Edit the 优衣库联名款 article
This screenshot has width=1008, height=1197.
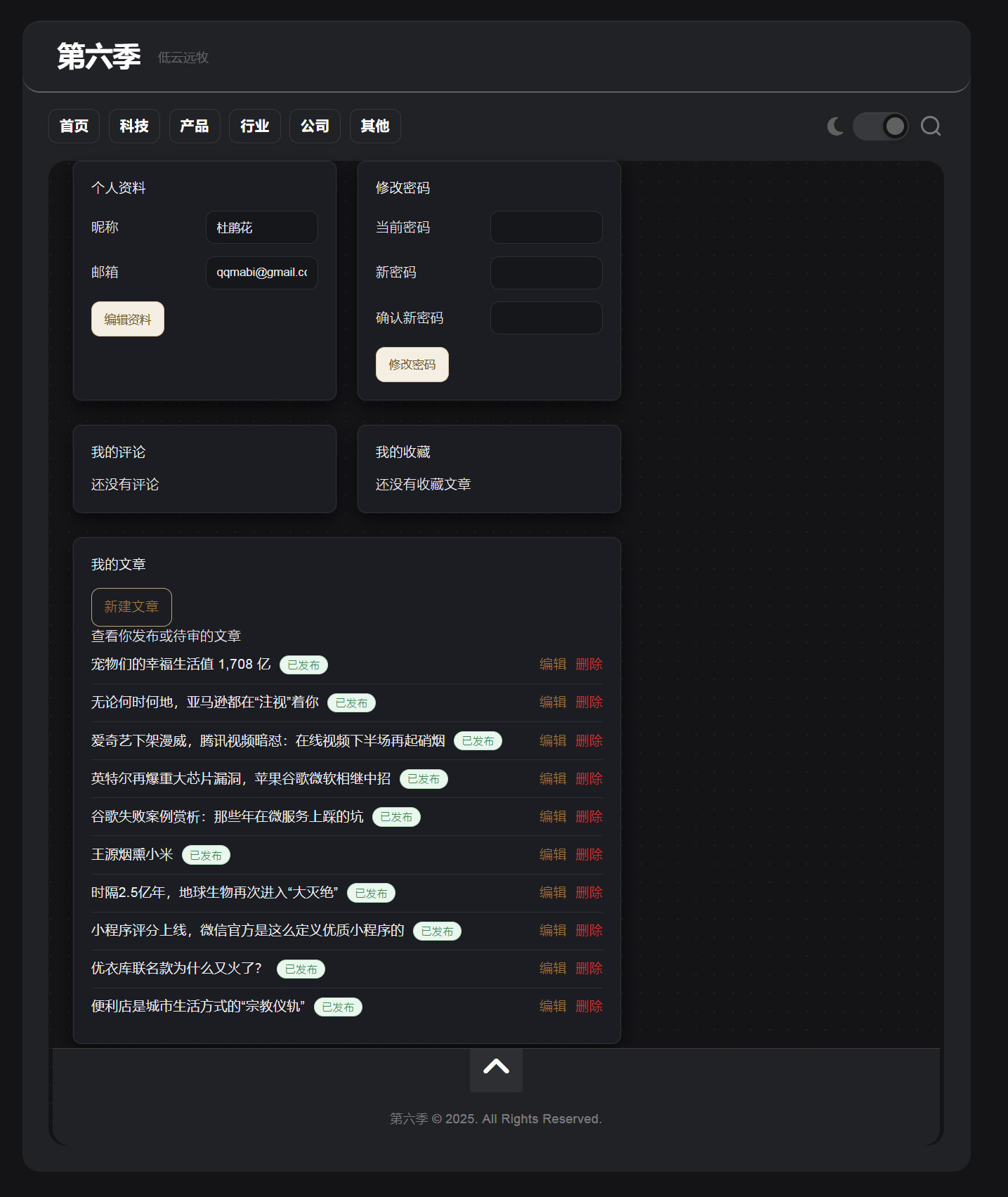[553, 969]
